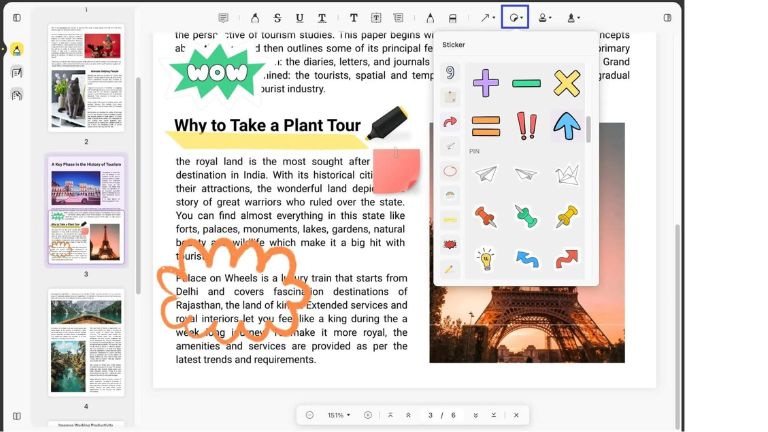Screen dimensions: 768x432
Task: Select the red pushpin sticker
Action: (485, 216)
